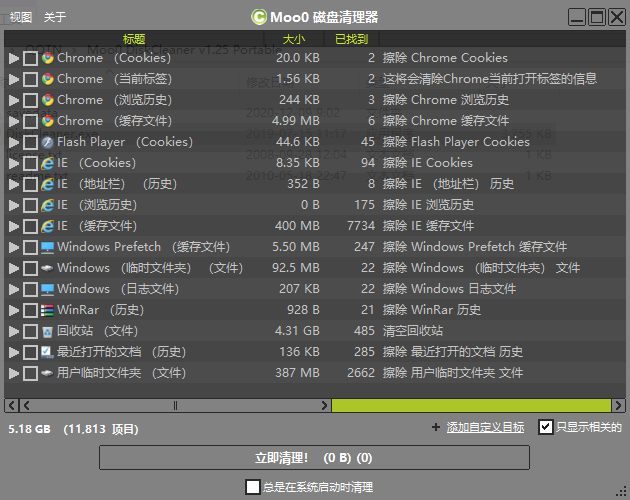Expand the Chrome (缓存文件) row
Image resolution: width=630 pixels, height=500 pixels.
point(14,121)
